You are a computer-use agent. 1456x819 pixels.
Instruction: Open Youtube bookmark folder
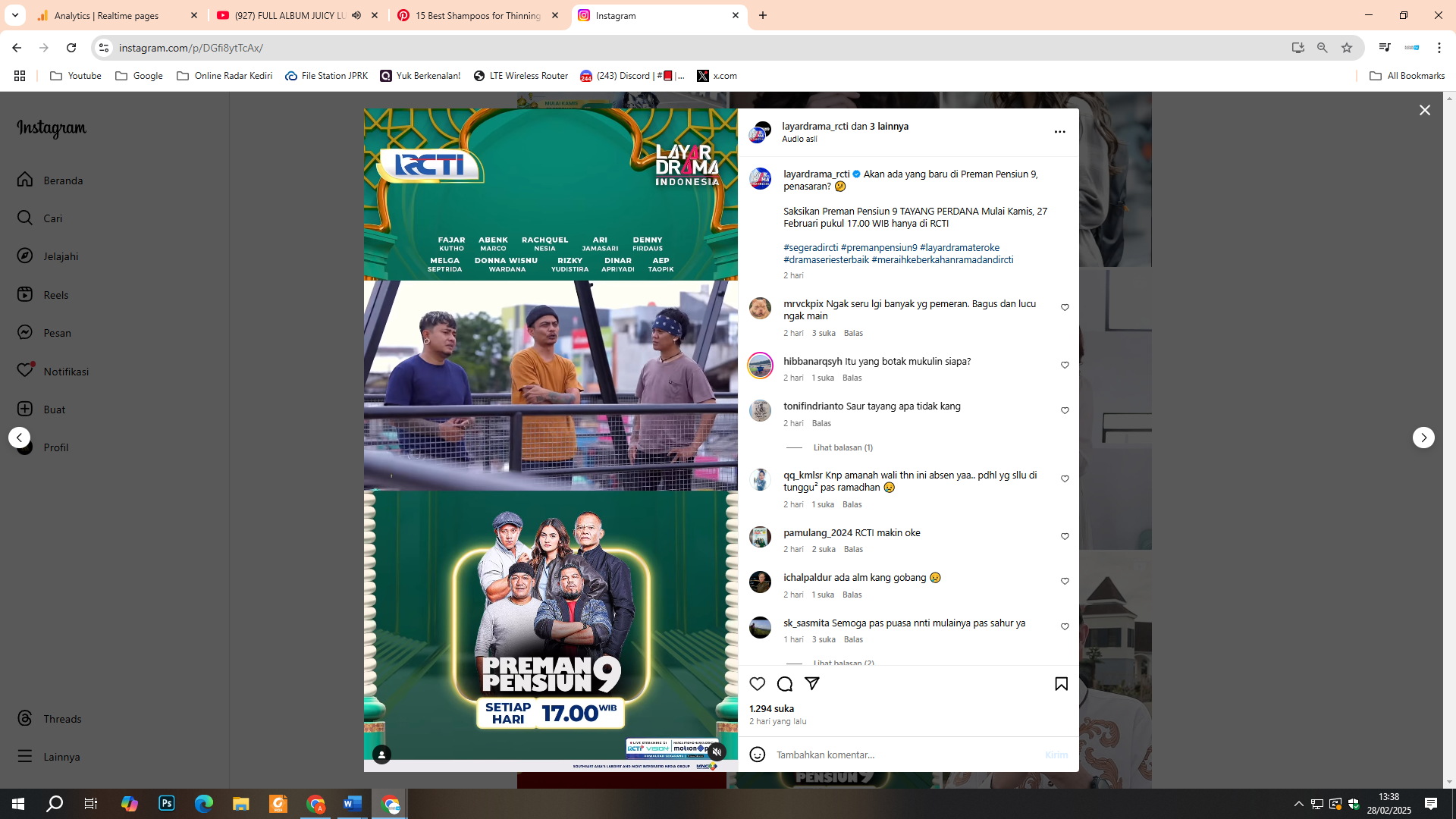coord(76,76)
